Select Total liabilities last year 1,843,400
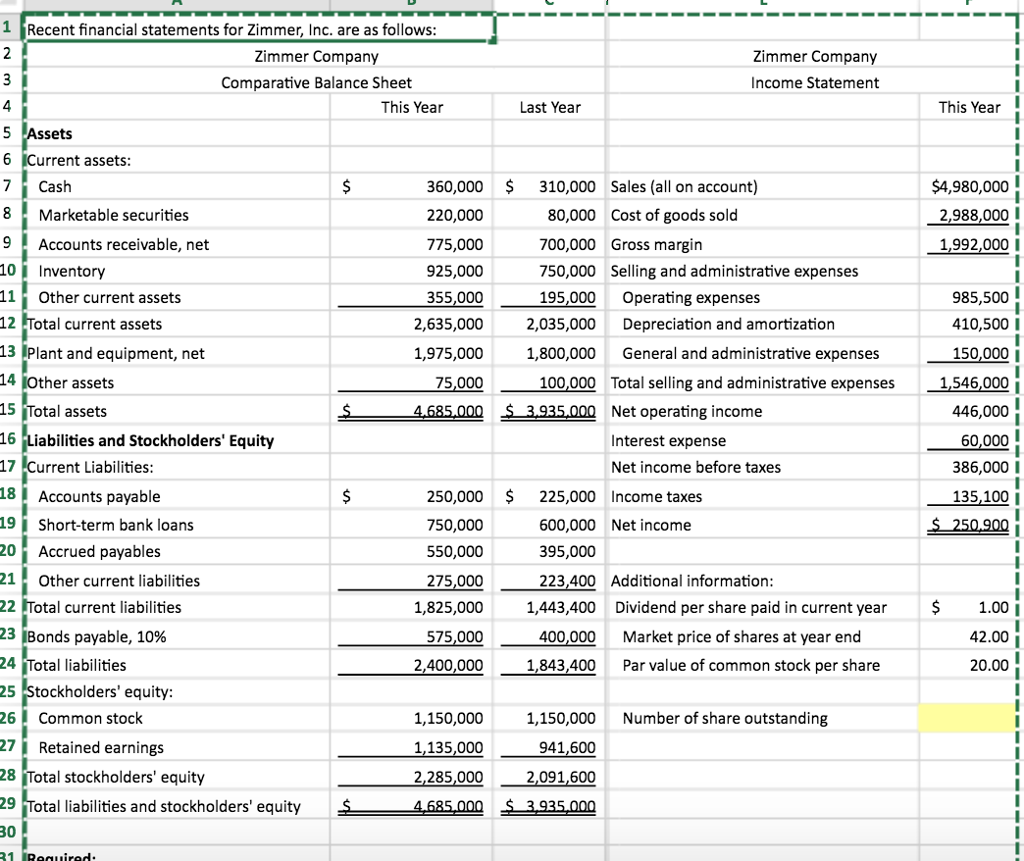The image size is (1024, 861). 561,665
